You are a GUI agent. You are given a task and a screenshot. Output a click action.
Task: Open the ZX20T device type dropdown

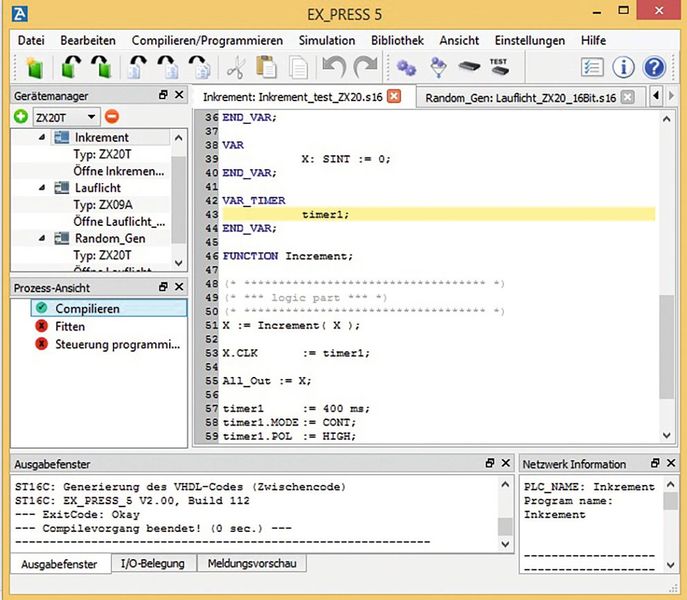pyautogui.click(x=67, y=117)
